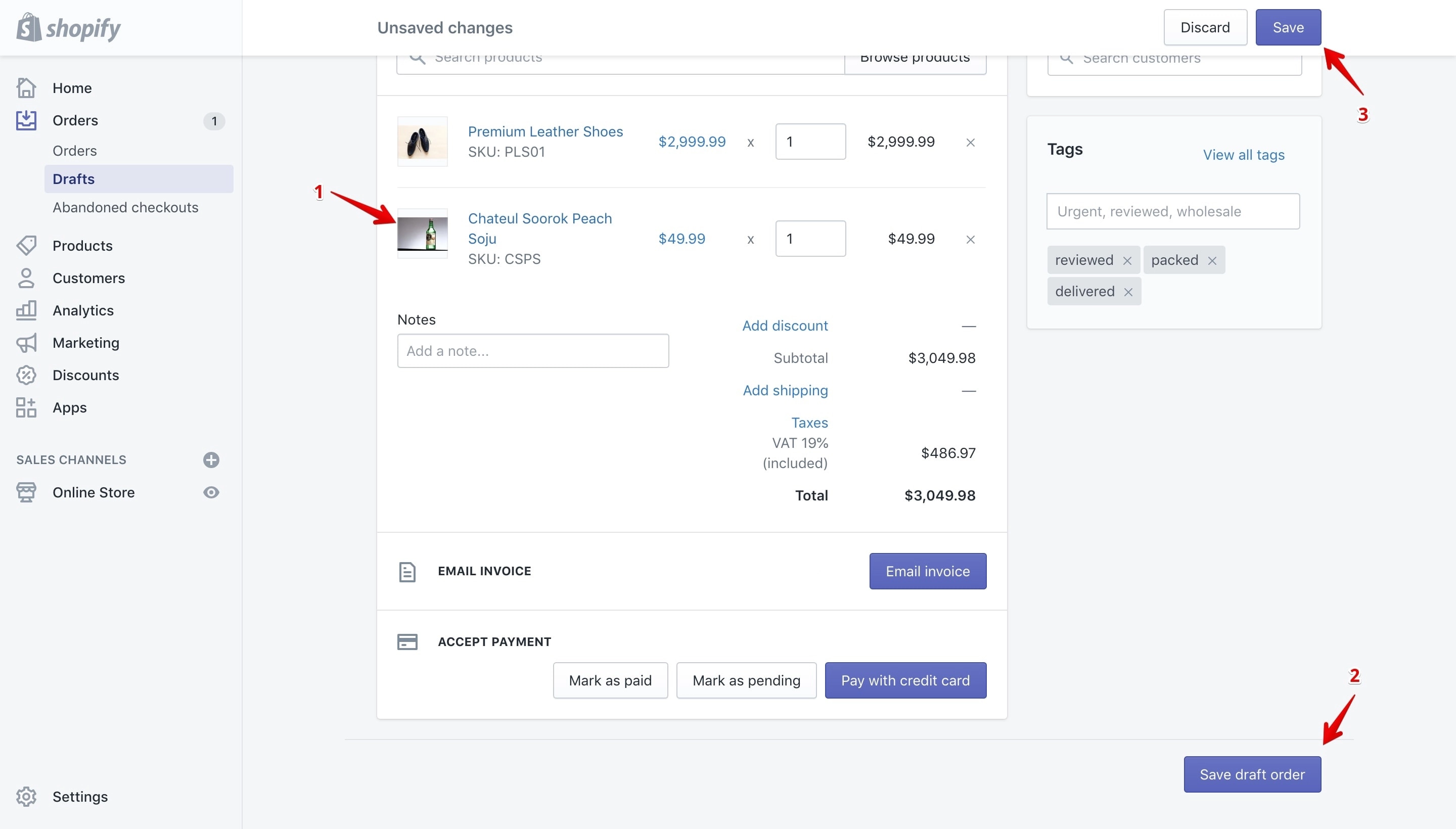Click the Customers person icon
This screenshot has height=829, width=1456.
(x=26, y=278)
